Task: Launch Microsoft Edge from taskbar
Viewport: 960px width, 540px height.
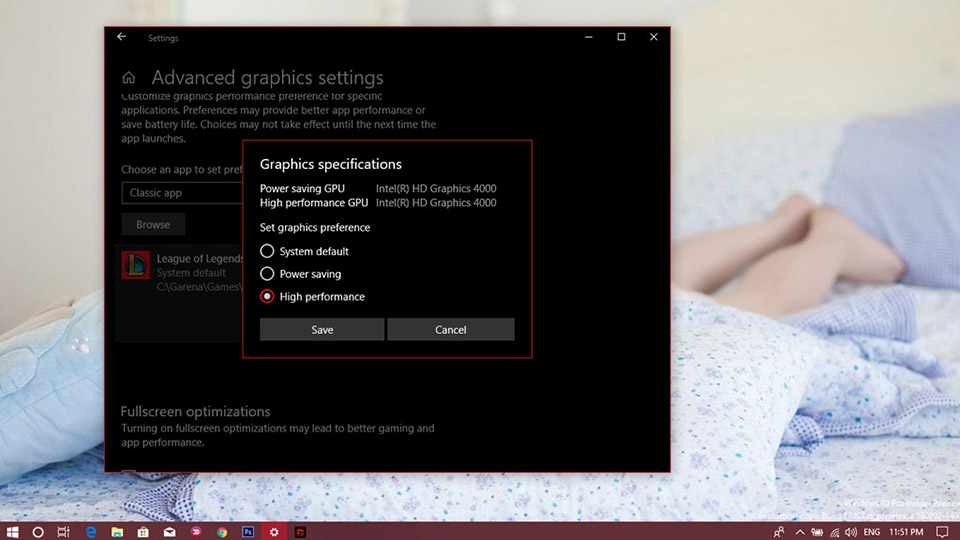Action: (x=91, y=532)
